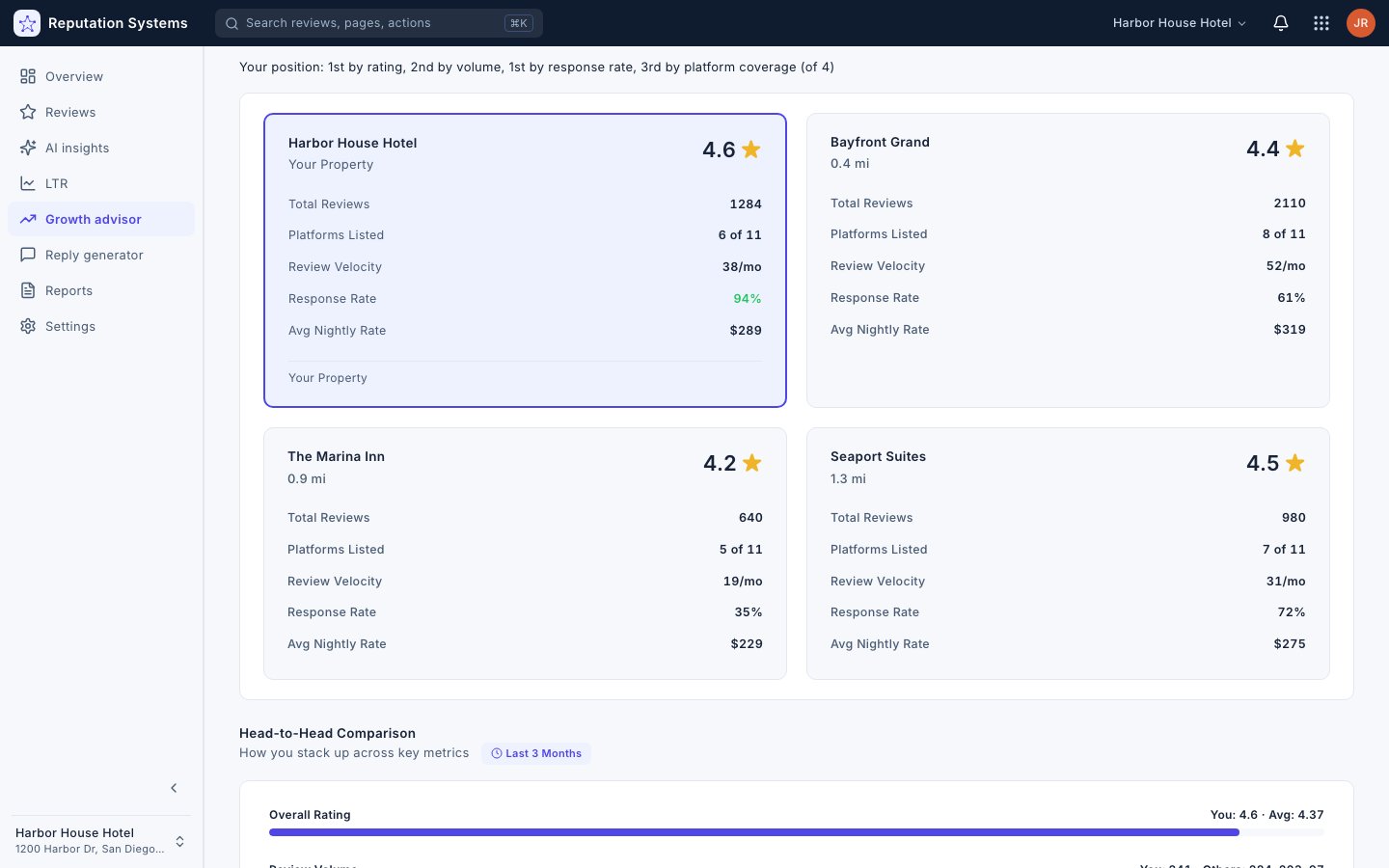Select The Marina Inn competitor card
1389x868 pixels.
tap(525, 554)
